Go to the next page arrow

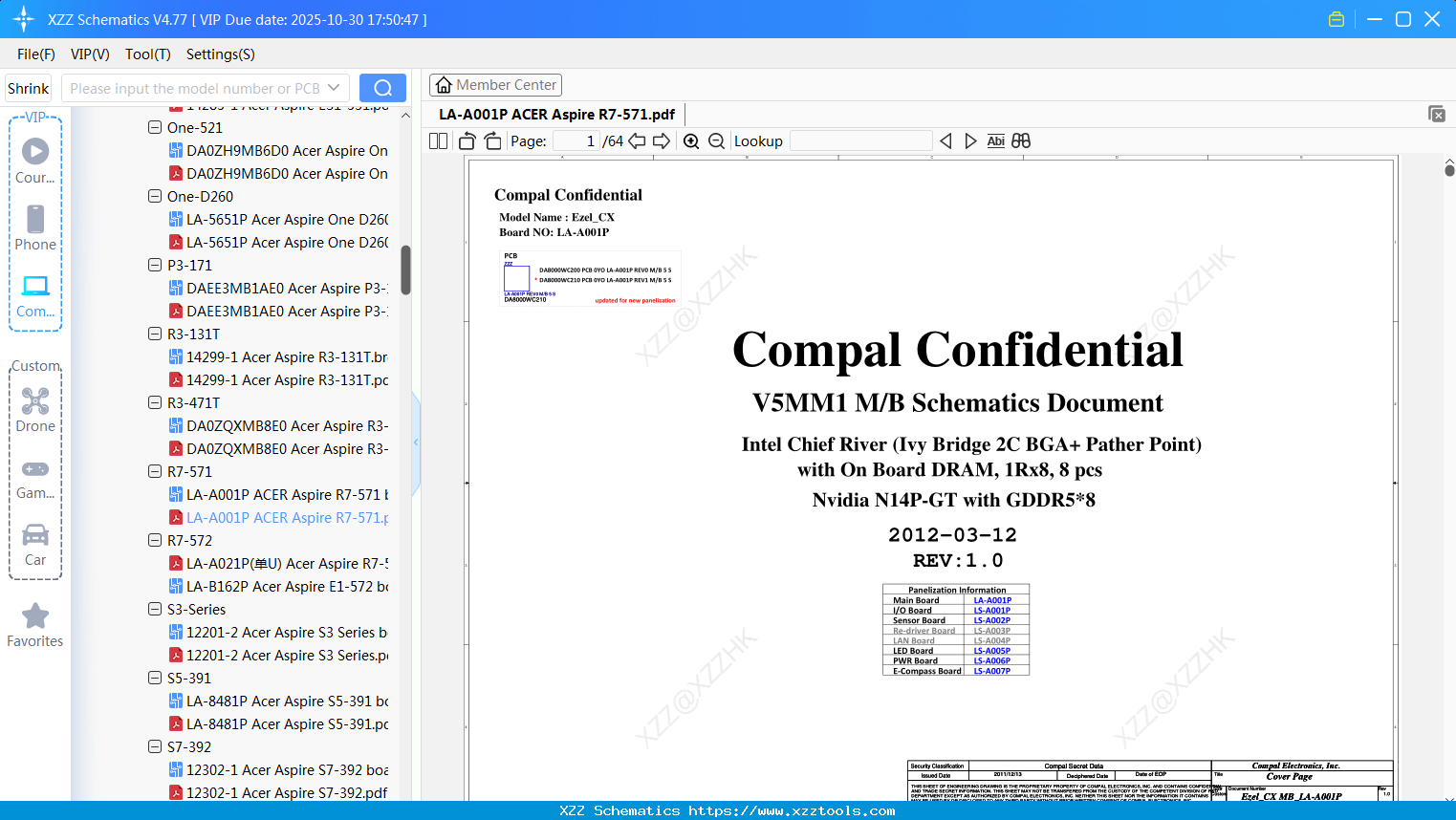[x=662, y=141]
